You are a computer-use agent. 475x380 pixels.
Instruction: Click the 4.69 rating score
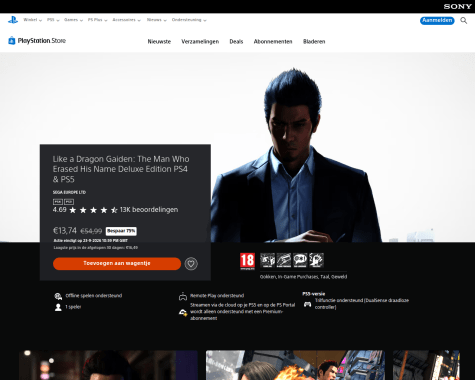tap(60, 210)
